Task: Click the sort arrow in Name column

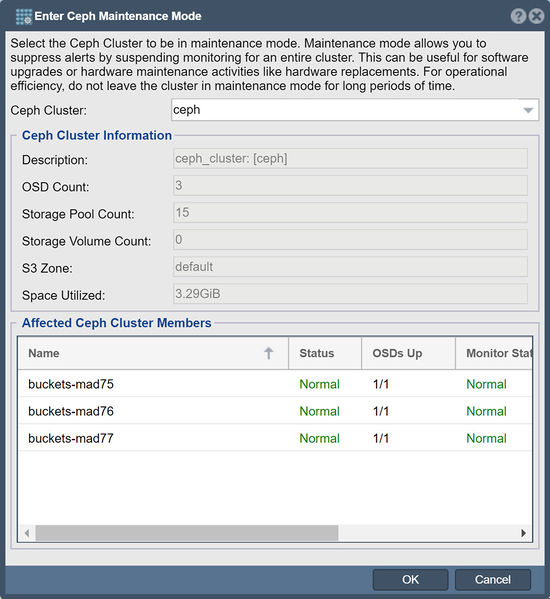Action: 269,353
